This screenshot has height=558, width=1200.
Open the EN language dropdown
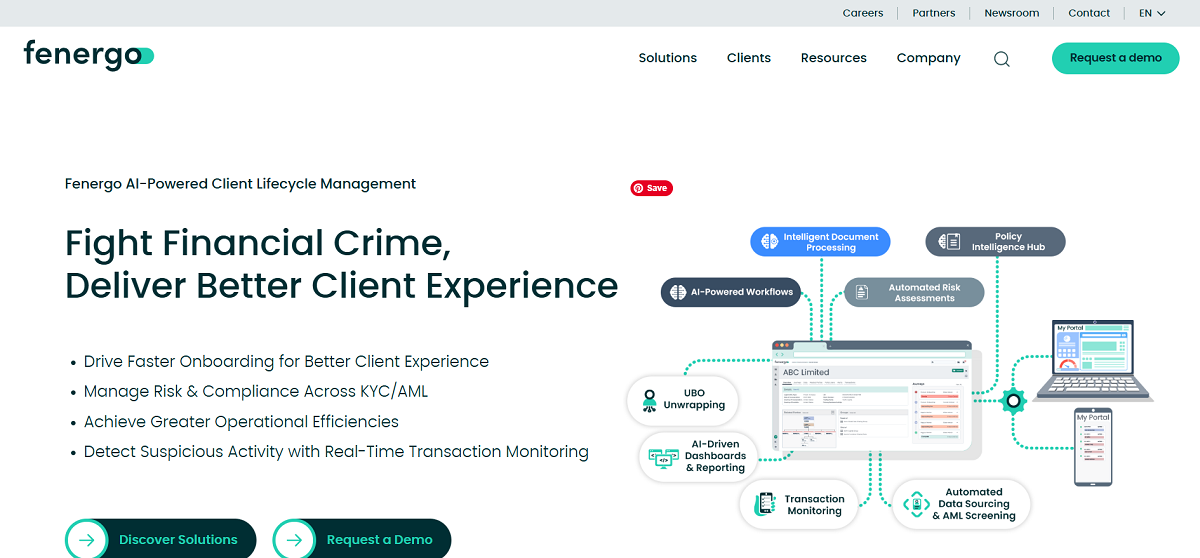(x=1152, y=13)
